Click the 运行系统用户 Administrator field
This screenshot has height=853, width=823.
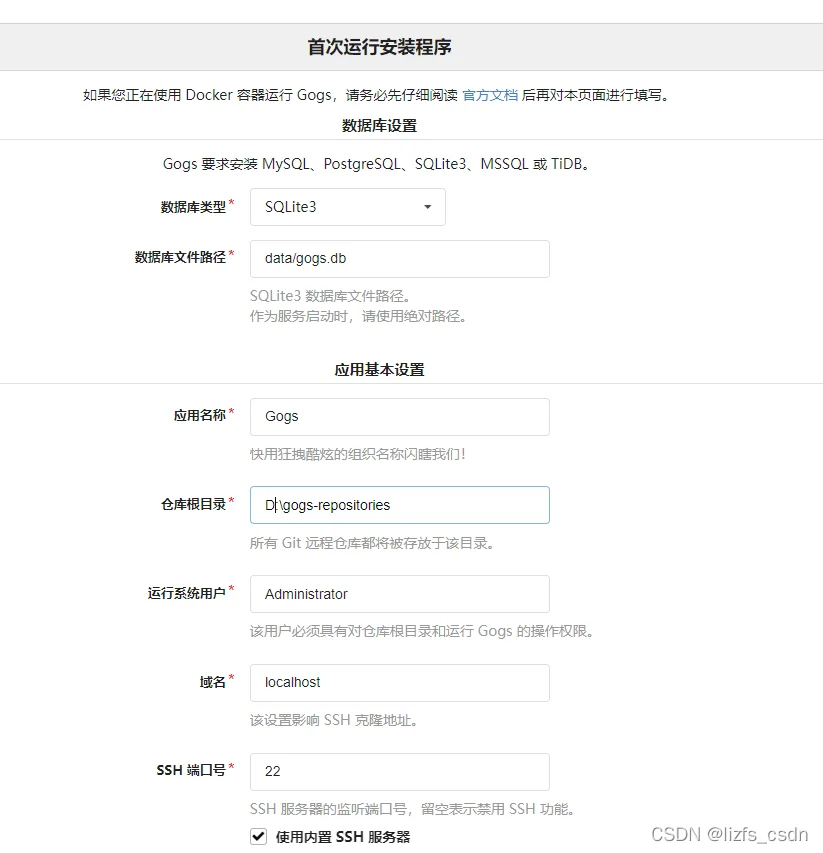coord(400,594)
